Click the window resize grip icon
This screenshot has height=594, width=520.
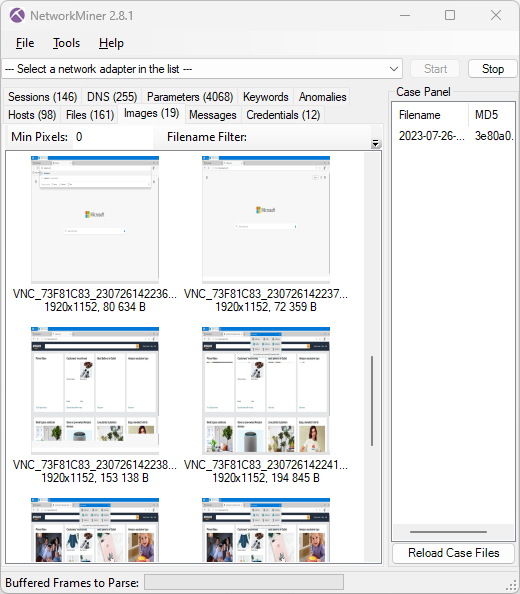coord(511,585)
